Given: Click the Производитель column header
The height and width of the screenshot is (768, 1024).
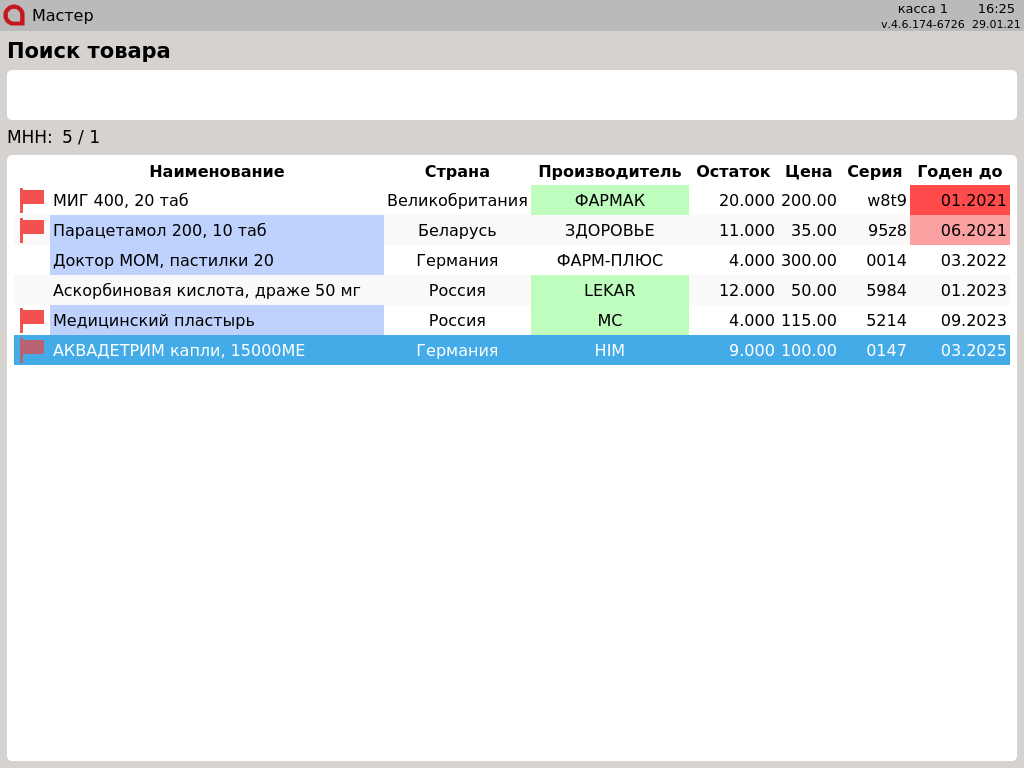Looking at the screenshot, I should (609, 171).
